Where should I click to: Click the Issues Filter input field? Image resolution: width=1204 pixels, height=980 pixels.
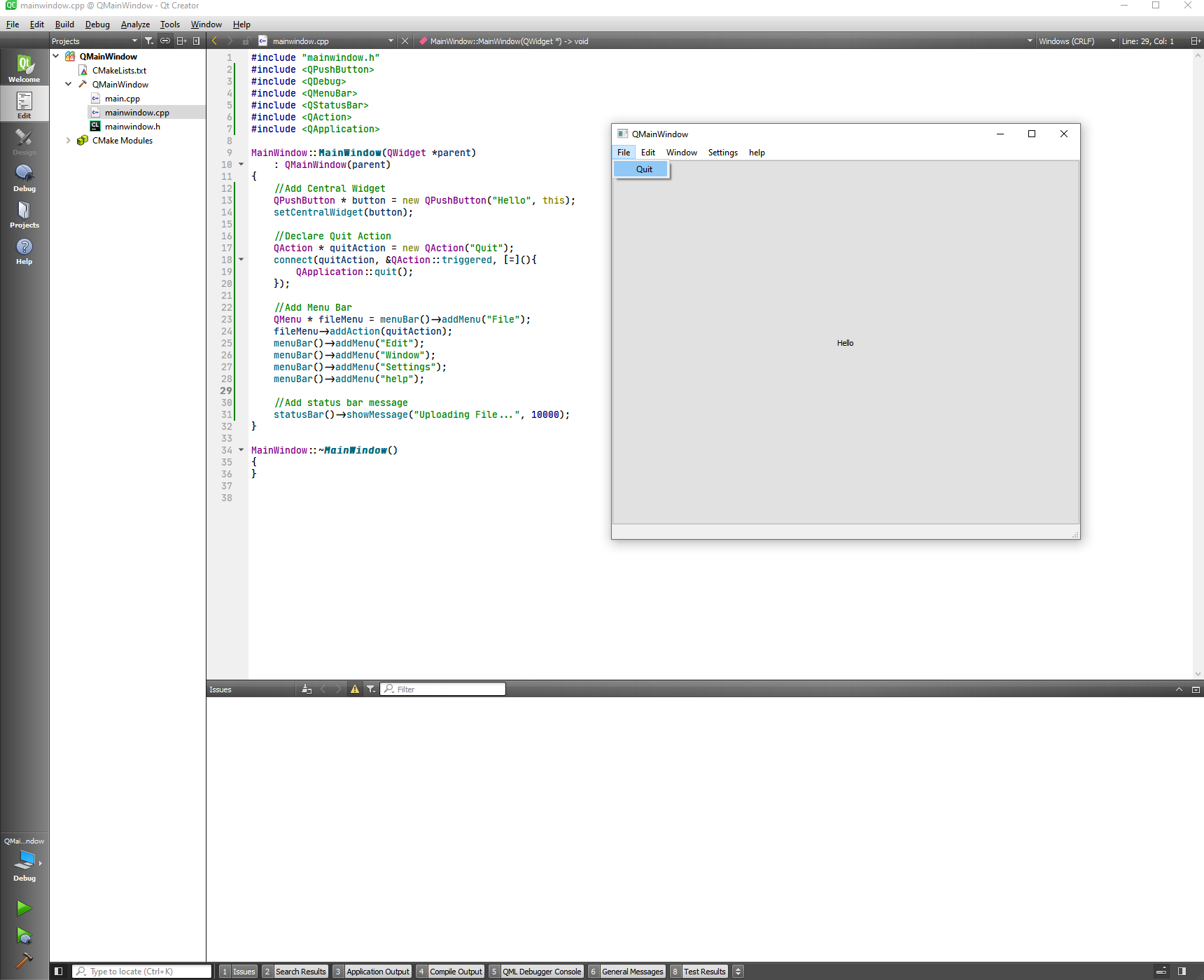click(x=443, y=689)
